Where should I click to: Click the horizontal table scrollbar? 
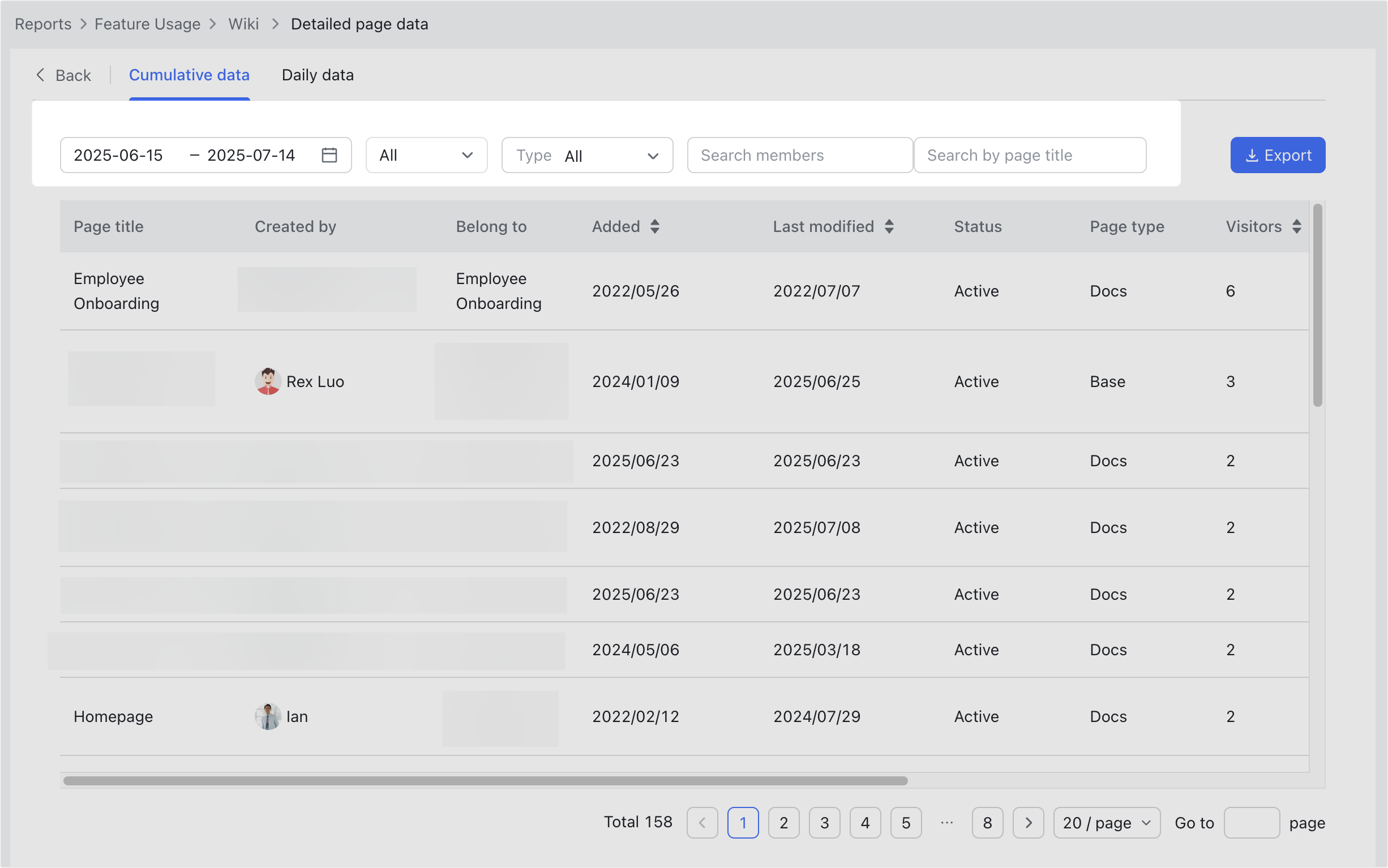point(485,781)
